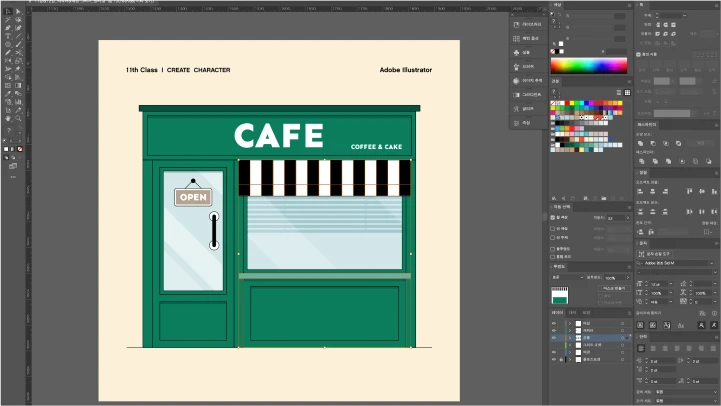Screen dimensions: 721x406
Task: Select the Eyedropper tool
Action: 8,94
